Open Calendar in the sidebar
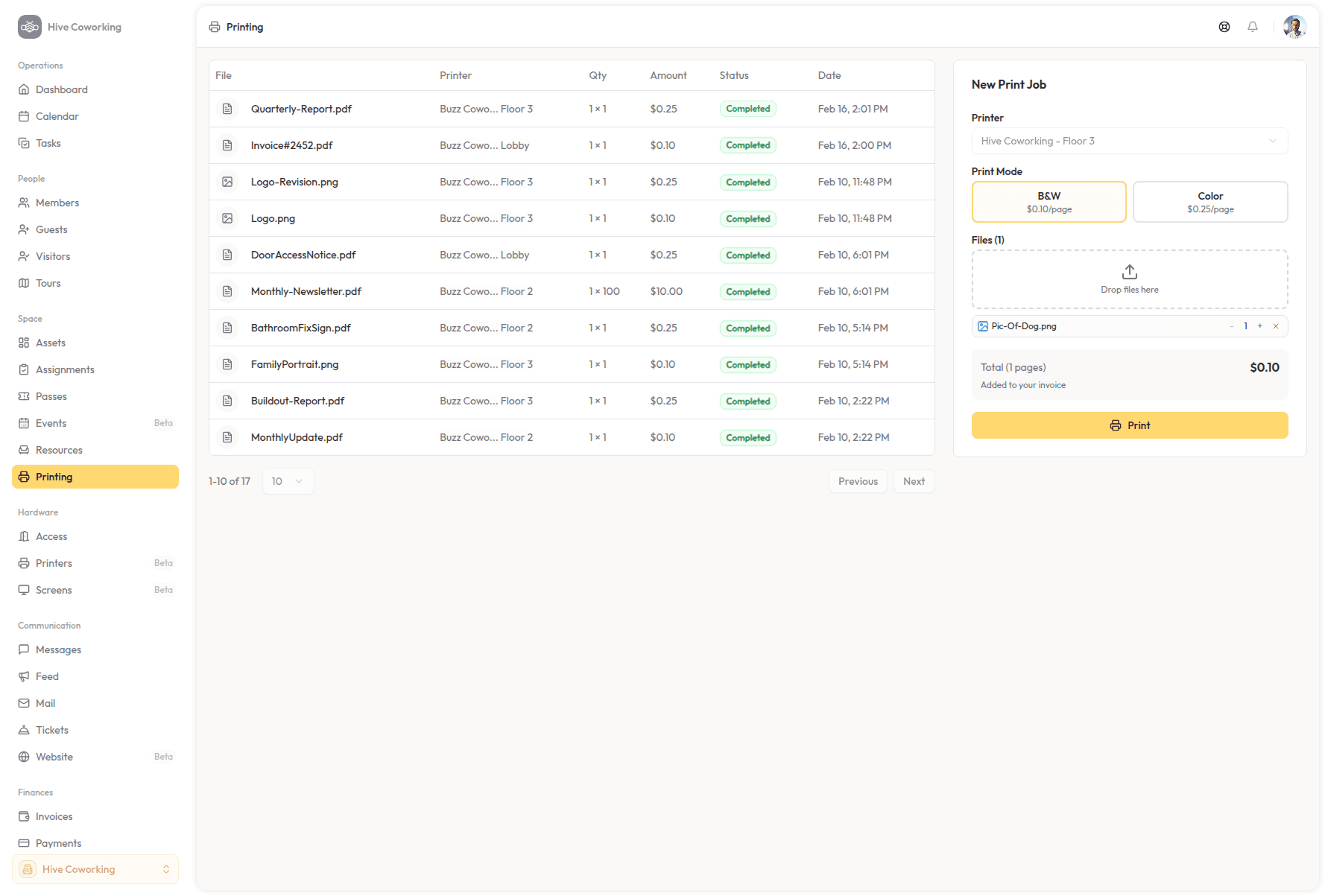The width and height of the screenshot is (1325, 896). [x=95, y=116]
